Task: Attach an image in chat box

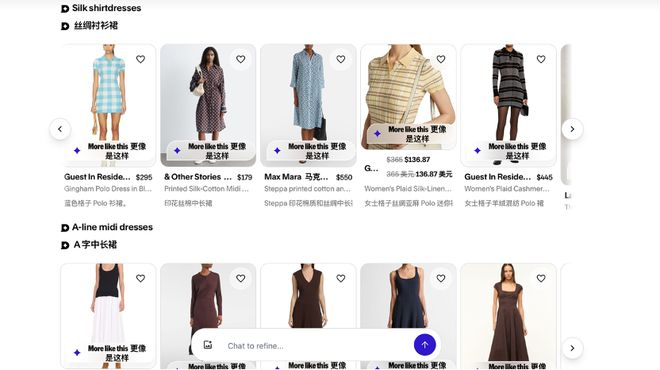Action: coord(208,345)
